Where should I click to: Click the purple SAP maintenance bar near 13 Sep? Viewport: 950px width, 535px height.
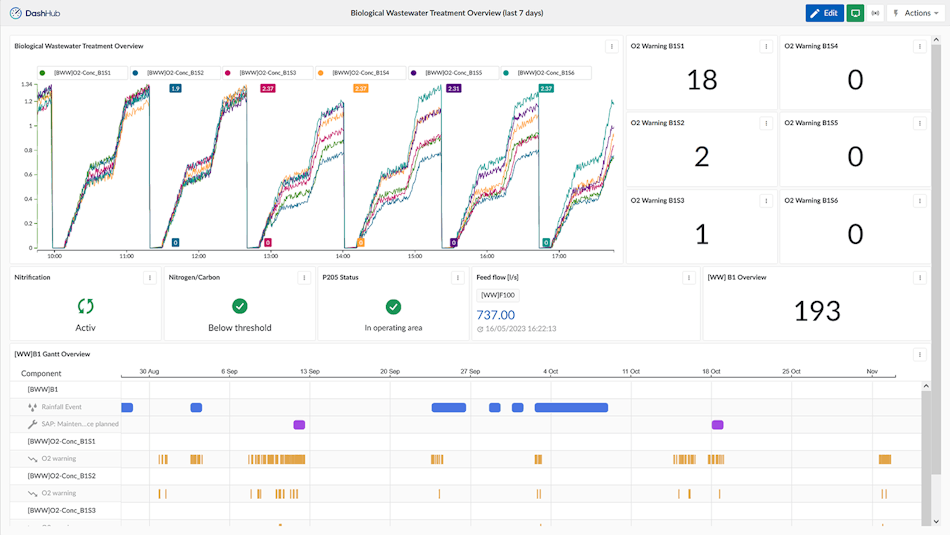(299, 425)
